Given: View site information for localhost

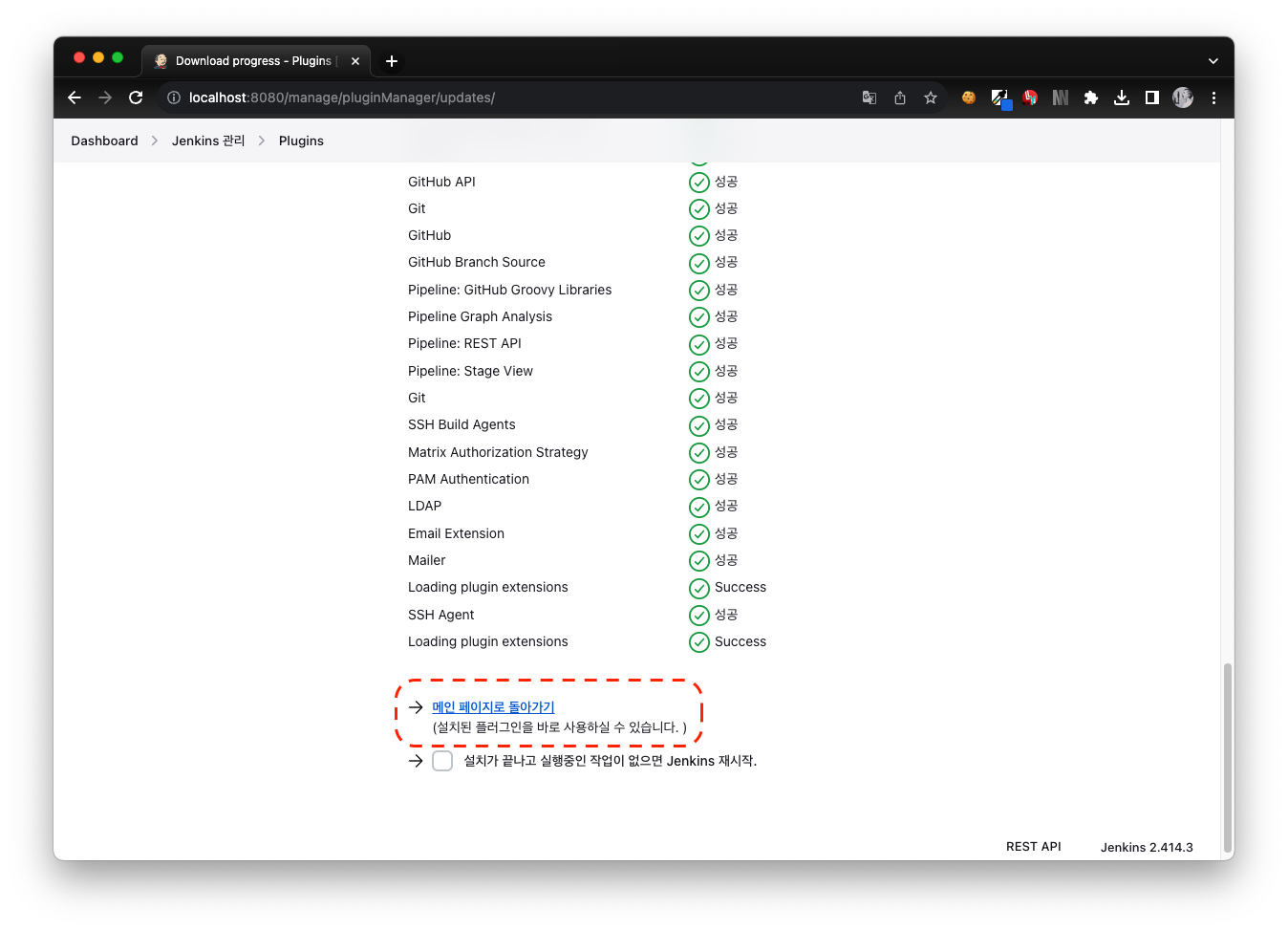Looking at the screenshot, I should point(174,97).
